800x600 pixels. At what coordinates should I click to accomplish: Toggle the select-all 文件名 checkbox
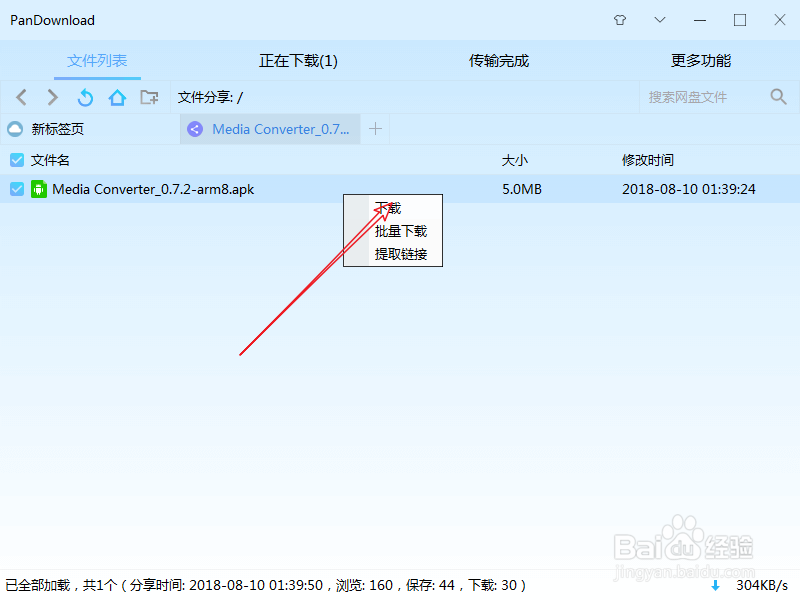coord(17,160)
